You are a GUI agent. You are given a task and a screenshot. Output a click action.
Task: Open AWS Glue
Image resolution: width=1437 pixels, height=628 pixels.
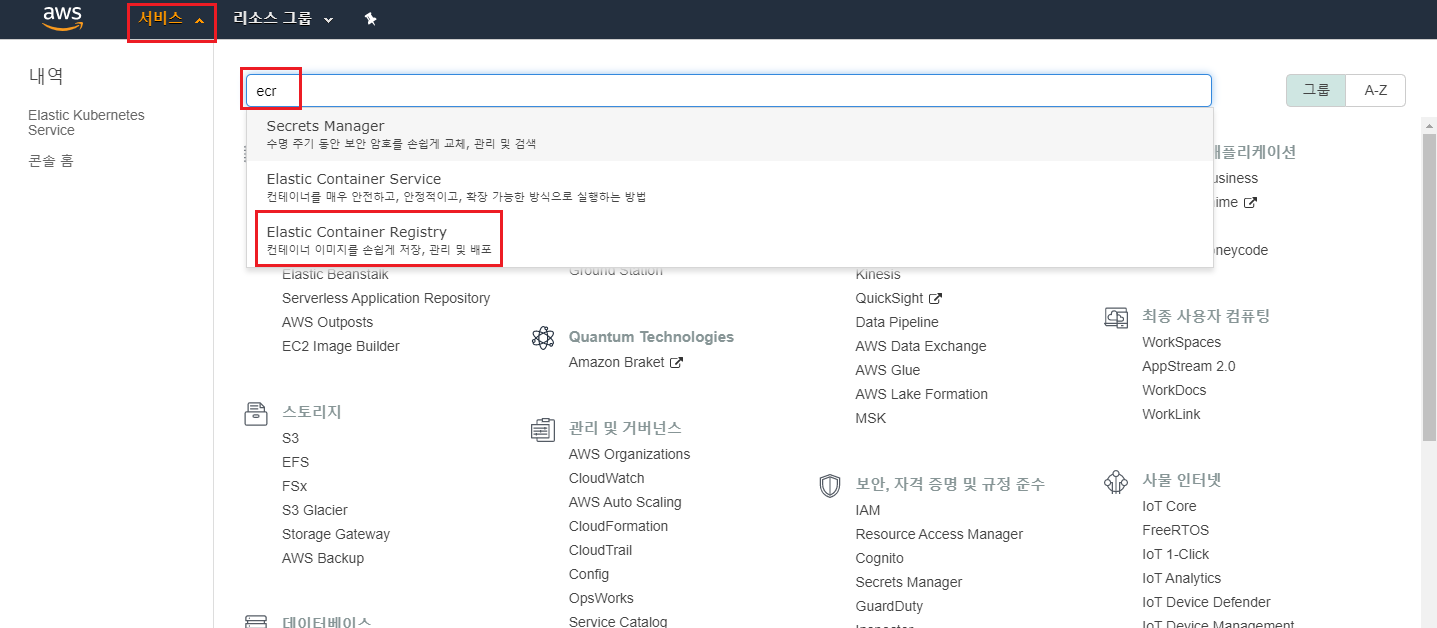click(888, 370)
